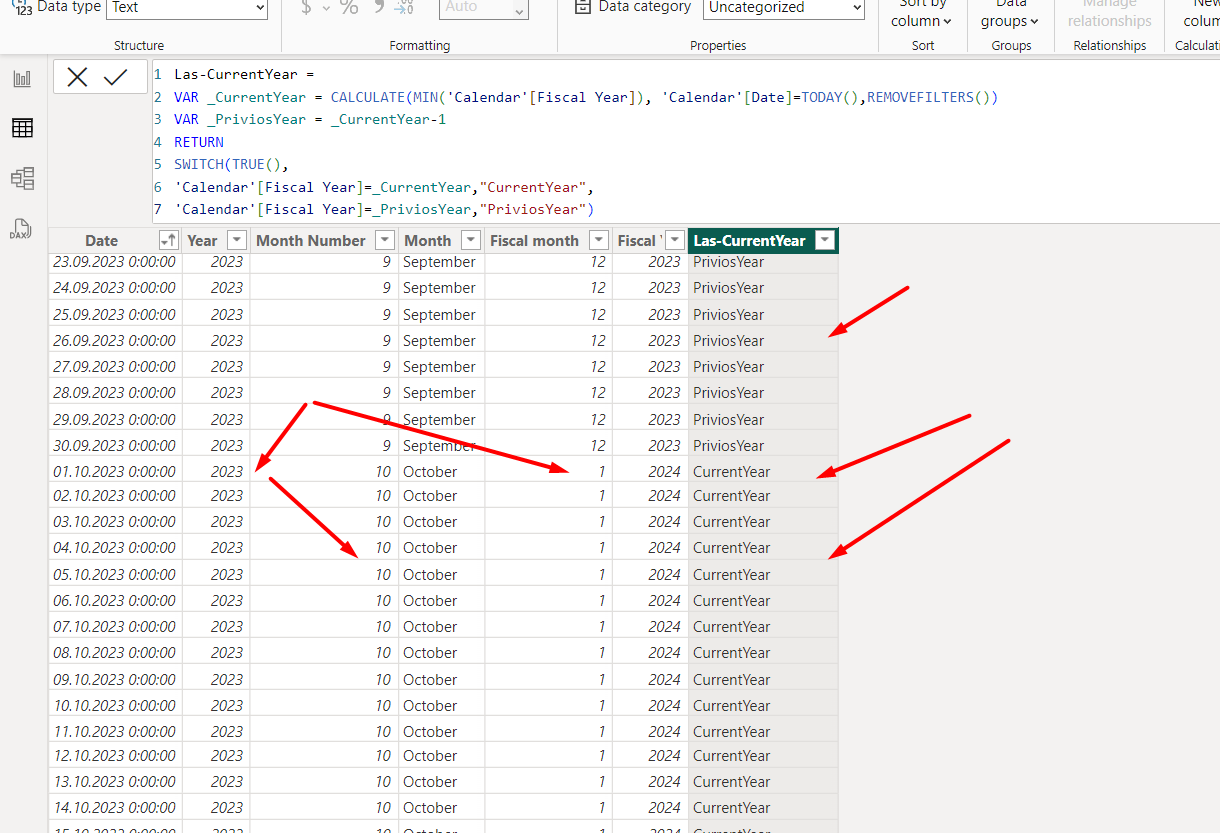Open the Fiscal Year column filter dropdown
The image size is (1220, 833).
[x=676, y=241]
